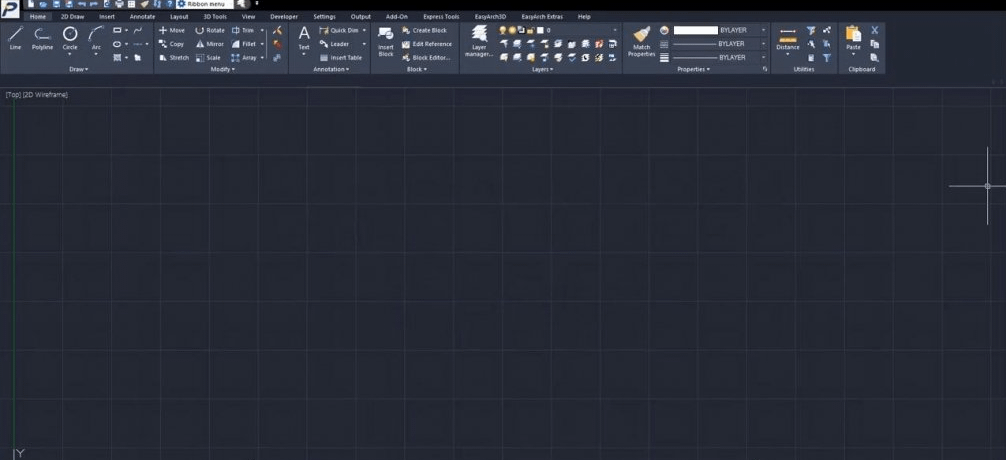Expand the Modify panel arrow
This screenshot has height=460, width=1006.
tap(223, 70)
